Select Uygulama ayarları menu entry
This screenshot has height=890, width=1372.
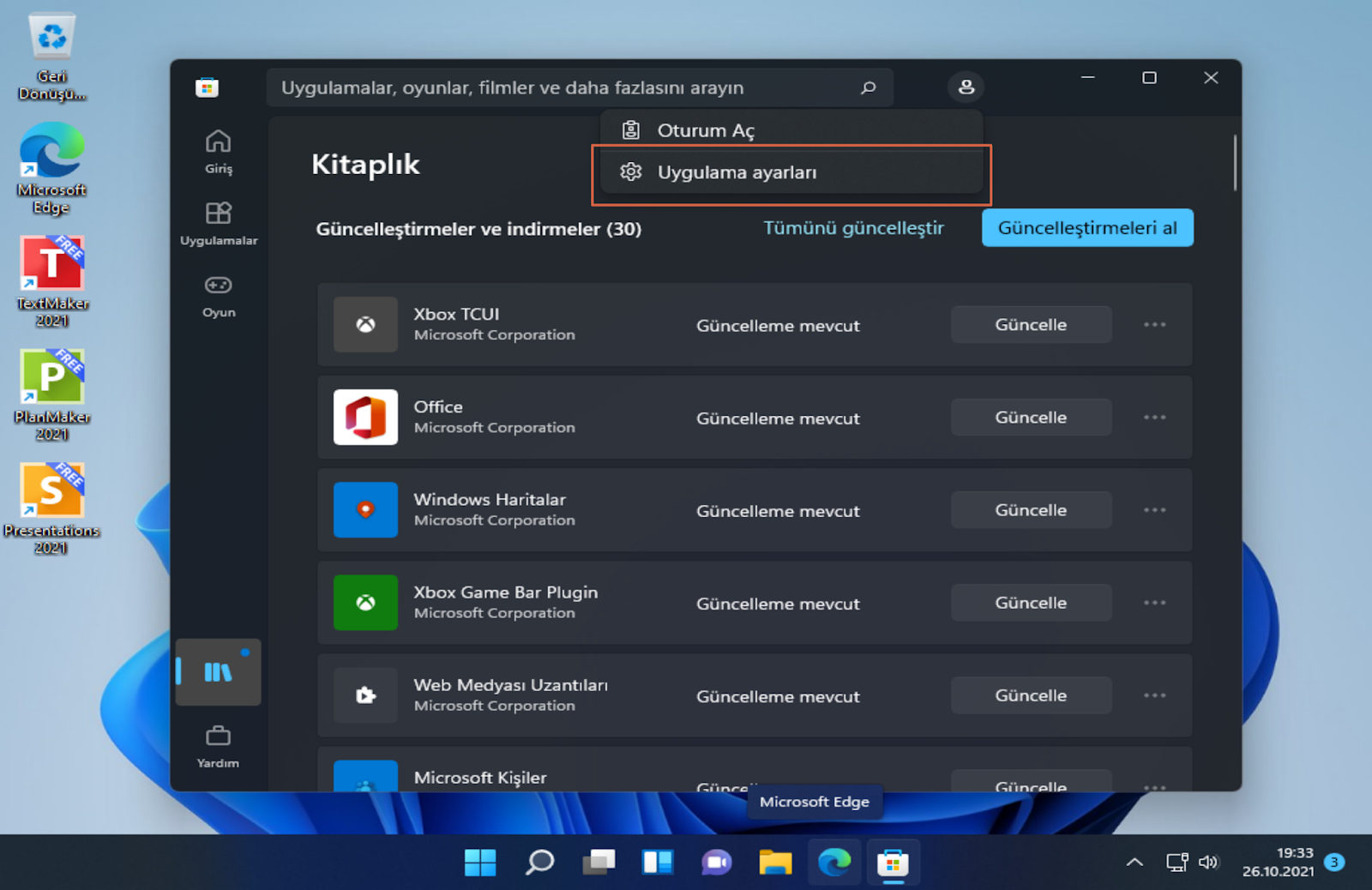[x=791, y=172]
